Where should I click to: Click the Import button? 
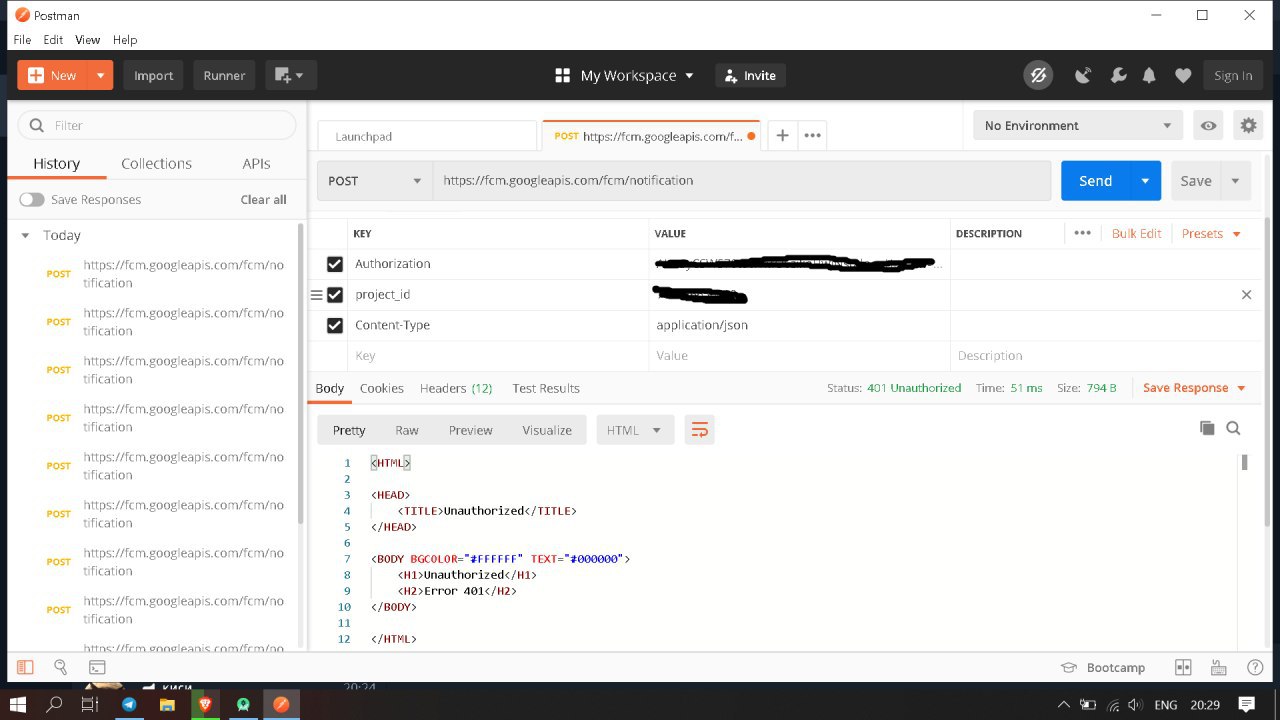(153, 75)
